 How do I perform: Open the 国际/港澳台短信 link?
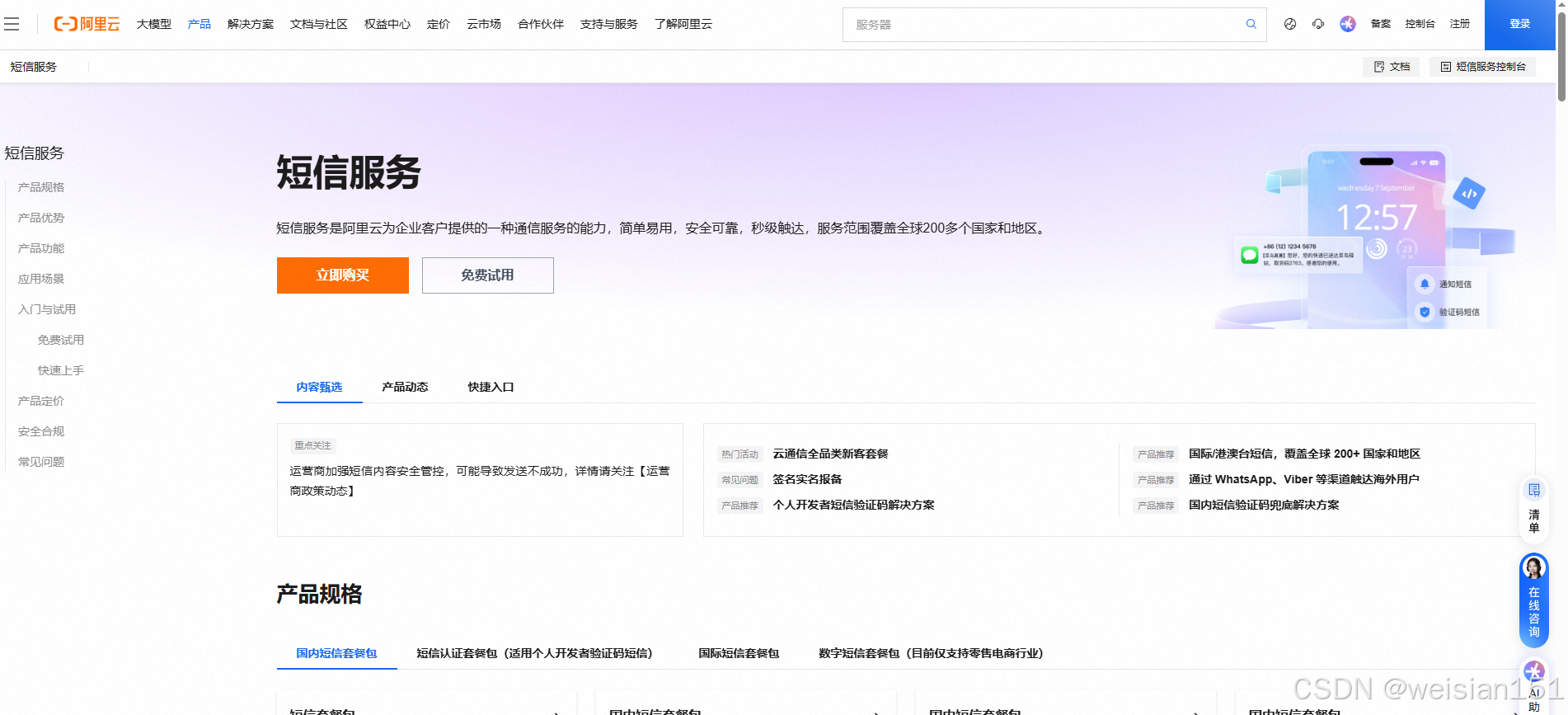tap(1304, 454)
